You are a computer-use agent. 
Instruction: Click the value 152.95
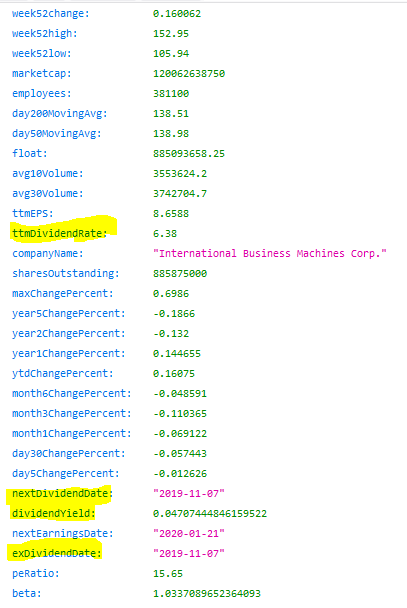tap(171, 34)
